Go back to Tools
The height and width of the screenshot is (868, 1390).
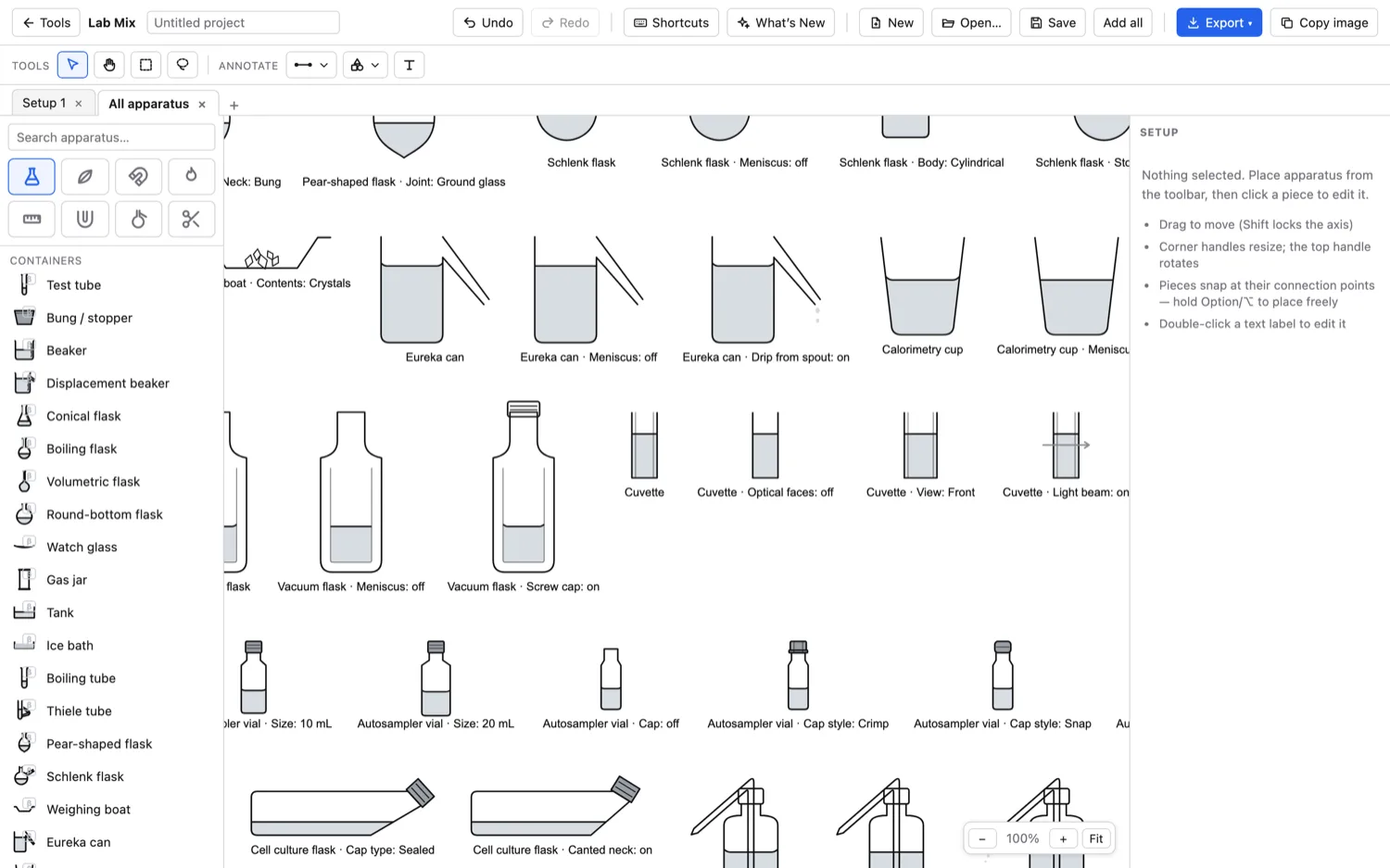click(46, 22)
